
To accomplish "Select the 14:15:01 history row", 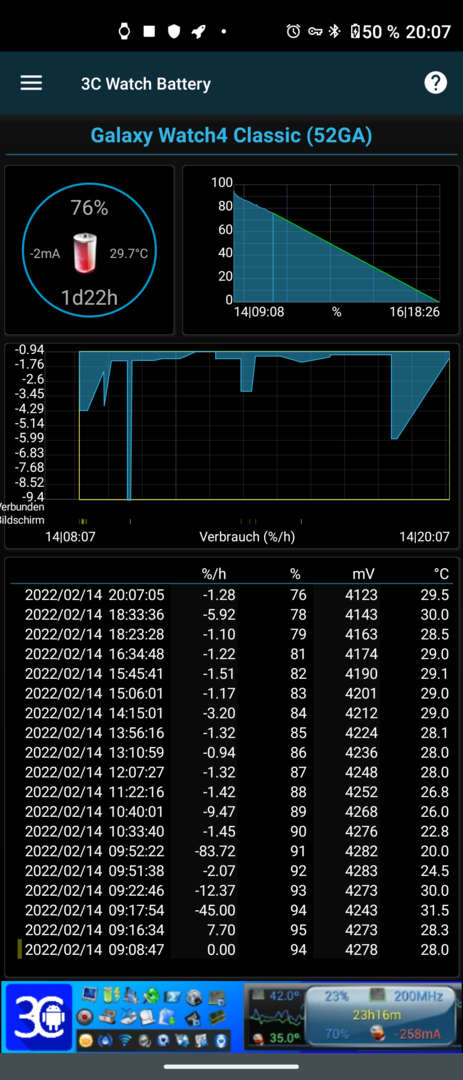I will pos(232,714).
